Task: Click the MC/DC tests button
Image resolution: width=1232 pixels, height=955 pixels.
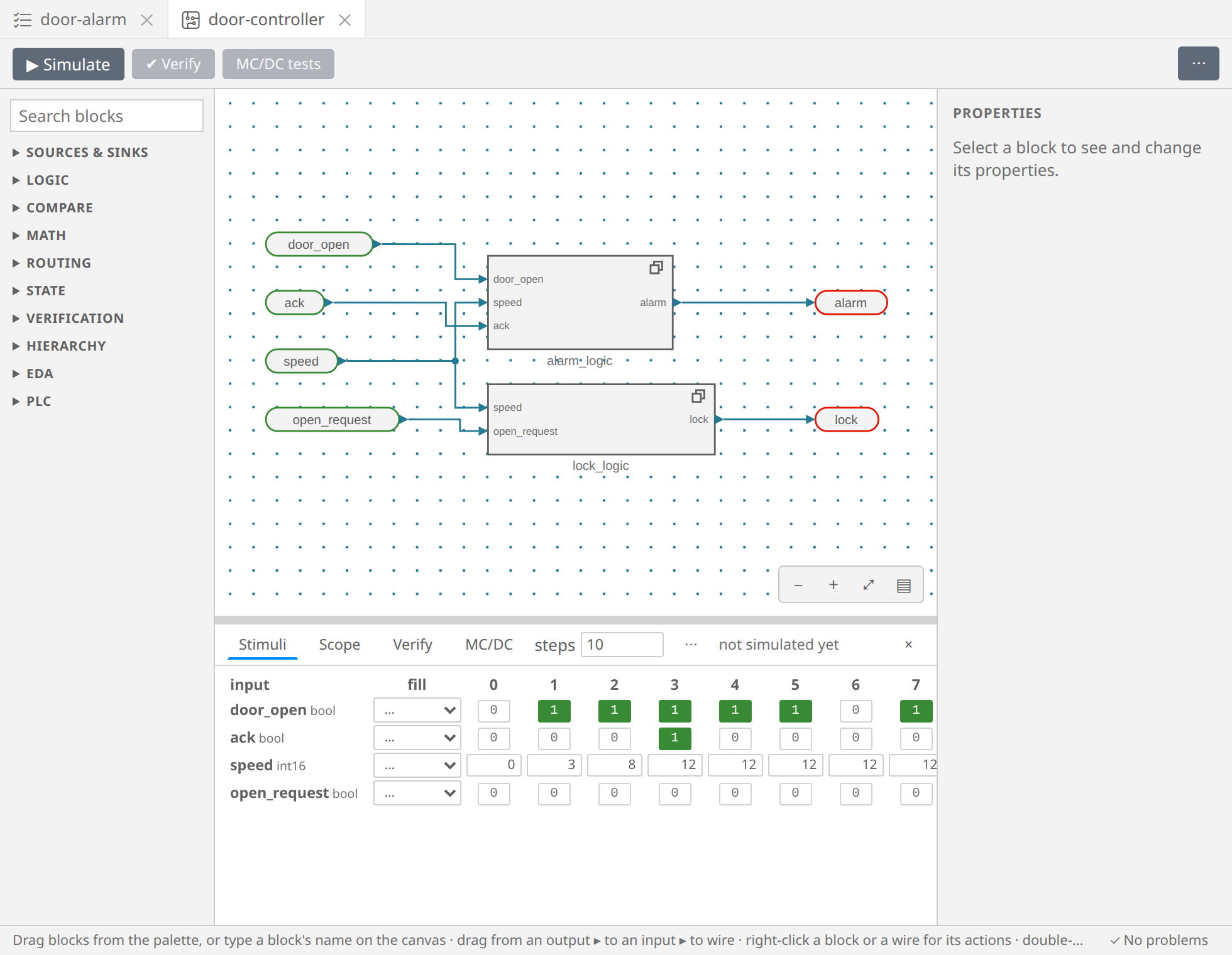Action: [278, 64]
